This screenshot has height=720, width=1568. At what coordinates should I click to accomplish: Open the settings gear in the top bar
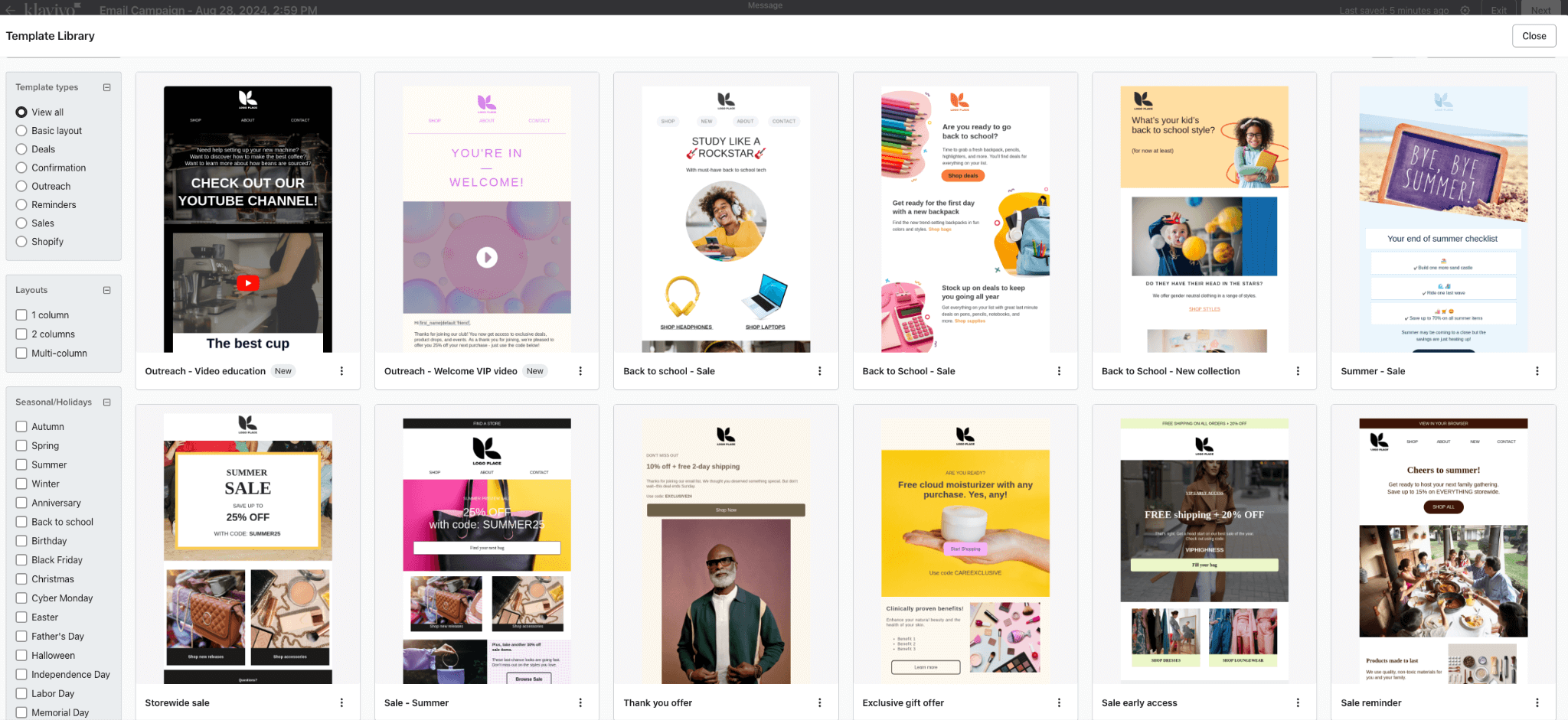pos(1465,10)
